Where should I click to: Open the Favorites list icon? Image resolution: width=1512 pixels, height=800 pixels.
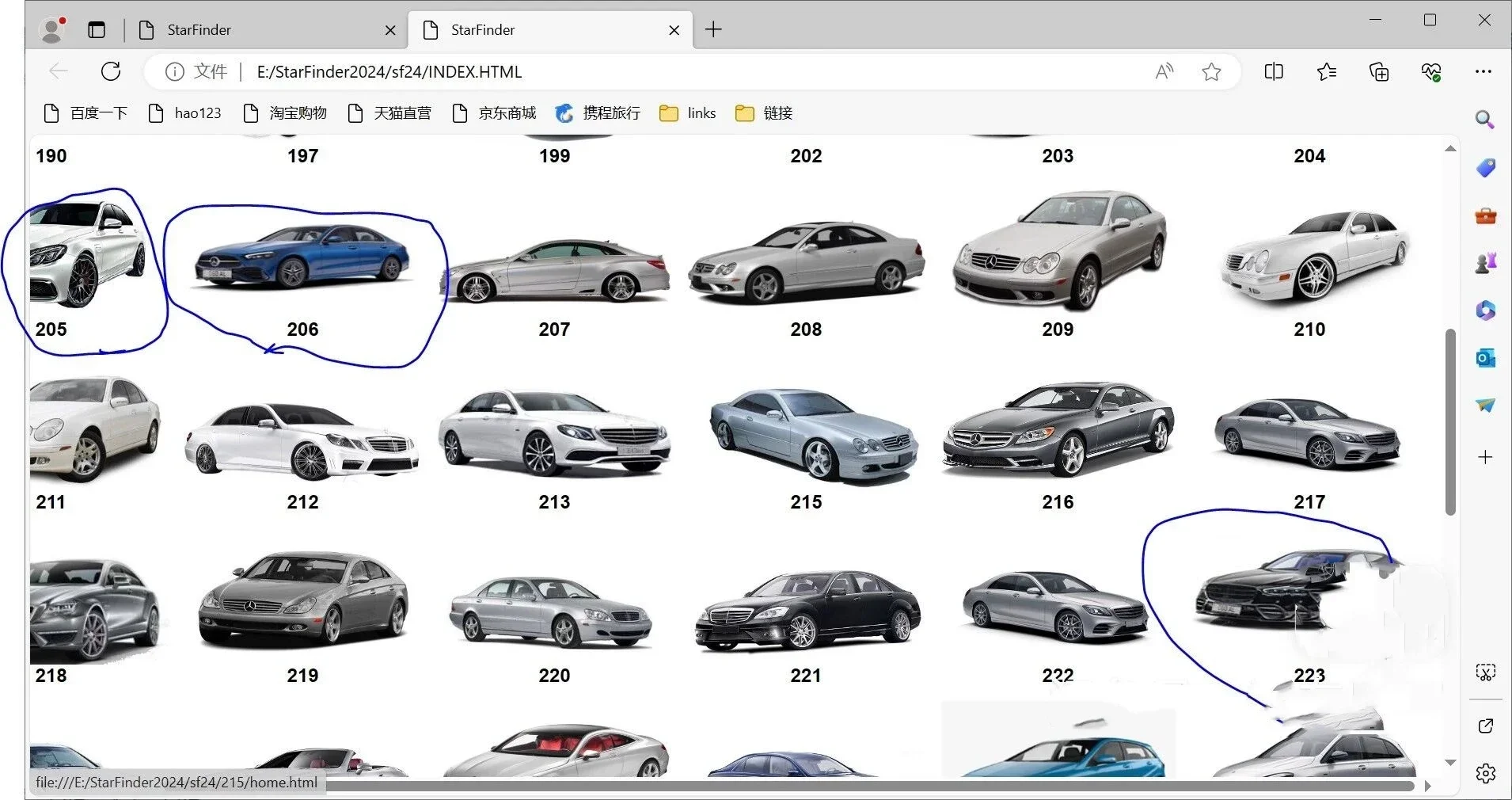(1327, 71)
